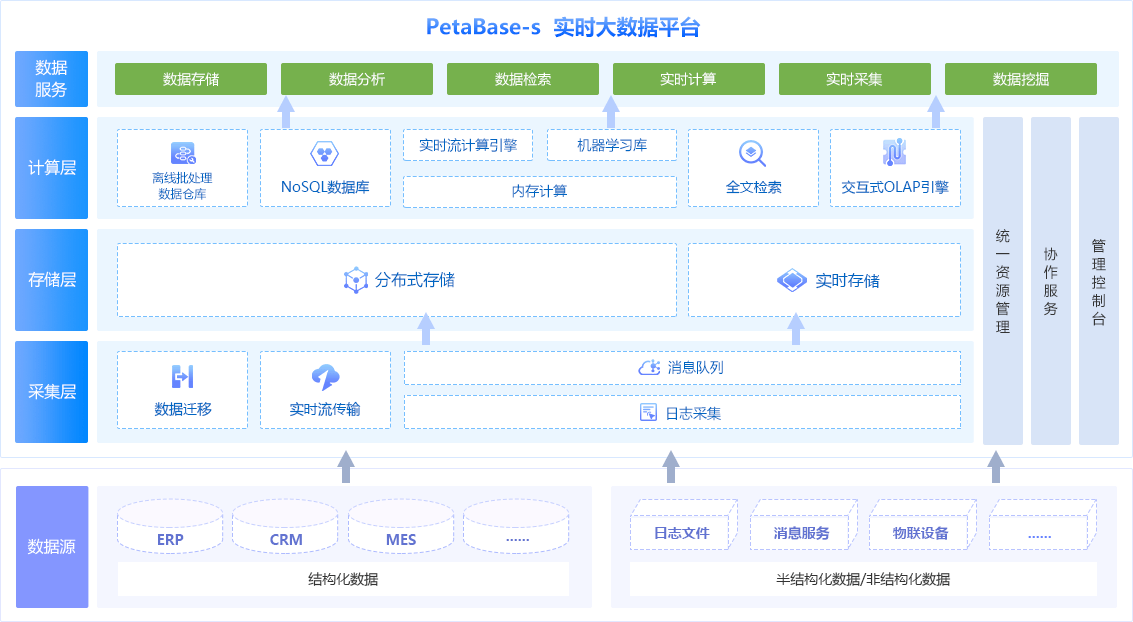Screen dimensions: 1133x622
Task: Click the 全文检索 magnifier icon
Action: 752,154
